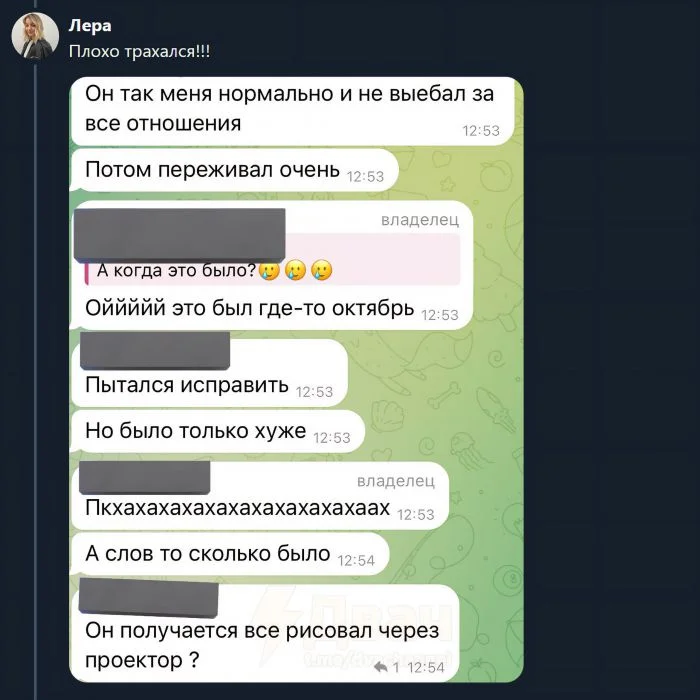Image resolution: width=700 pixels, height=700 pixels.
Task: Click the 'Ойййй это был где-то октябрь' message
Action: [x=272, y=265]
